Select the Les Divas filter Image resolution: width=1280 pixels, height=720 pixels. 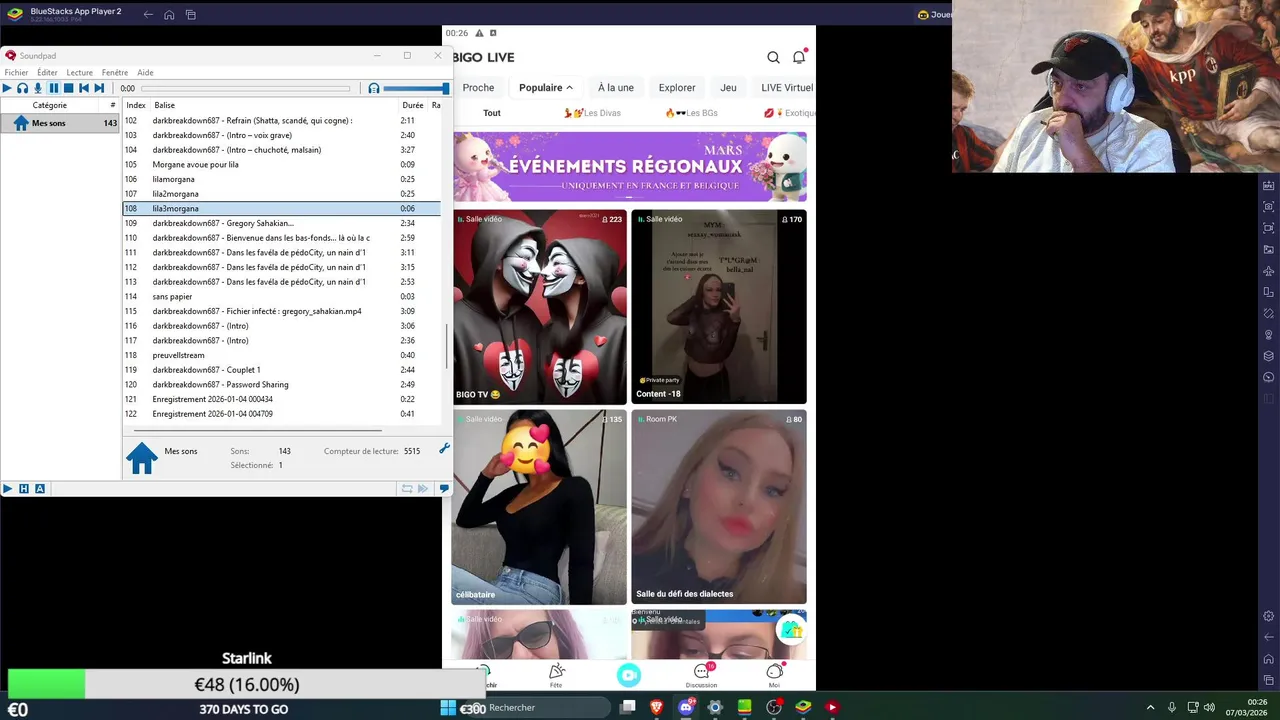pos(592,113)
